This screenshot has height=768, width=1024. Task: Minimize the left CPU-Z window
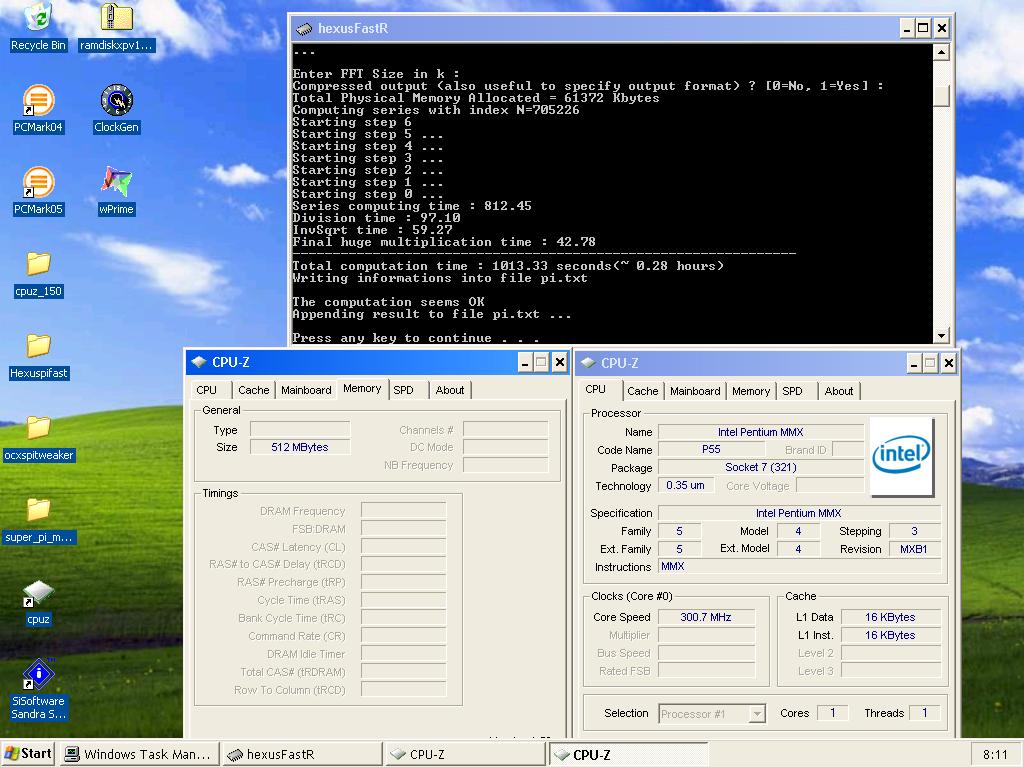click(x=525, y=362)
